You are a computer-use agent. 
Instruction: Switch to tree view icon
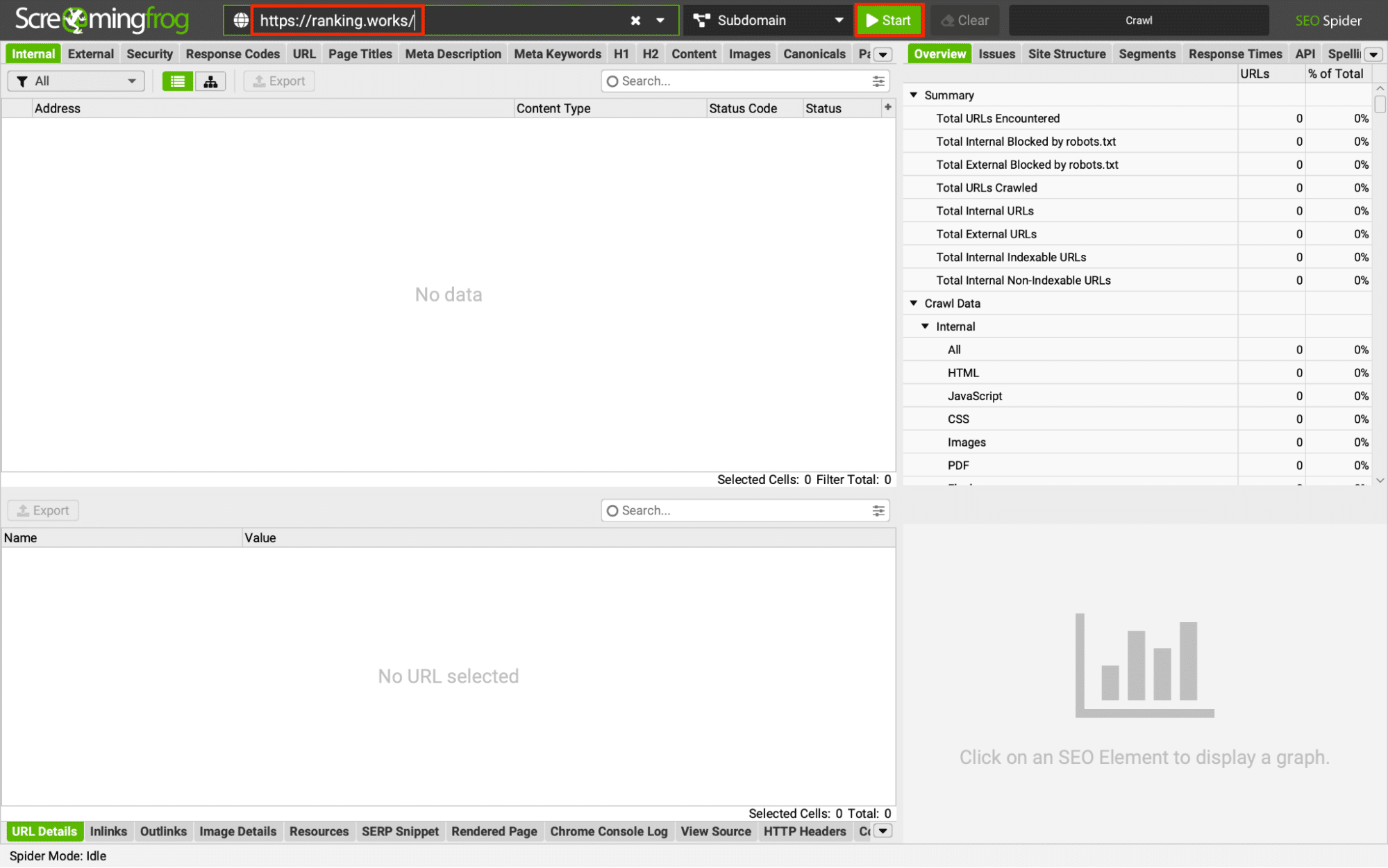[210, 81]
